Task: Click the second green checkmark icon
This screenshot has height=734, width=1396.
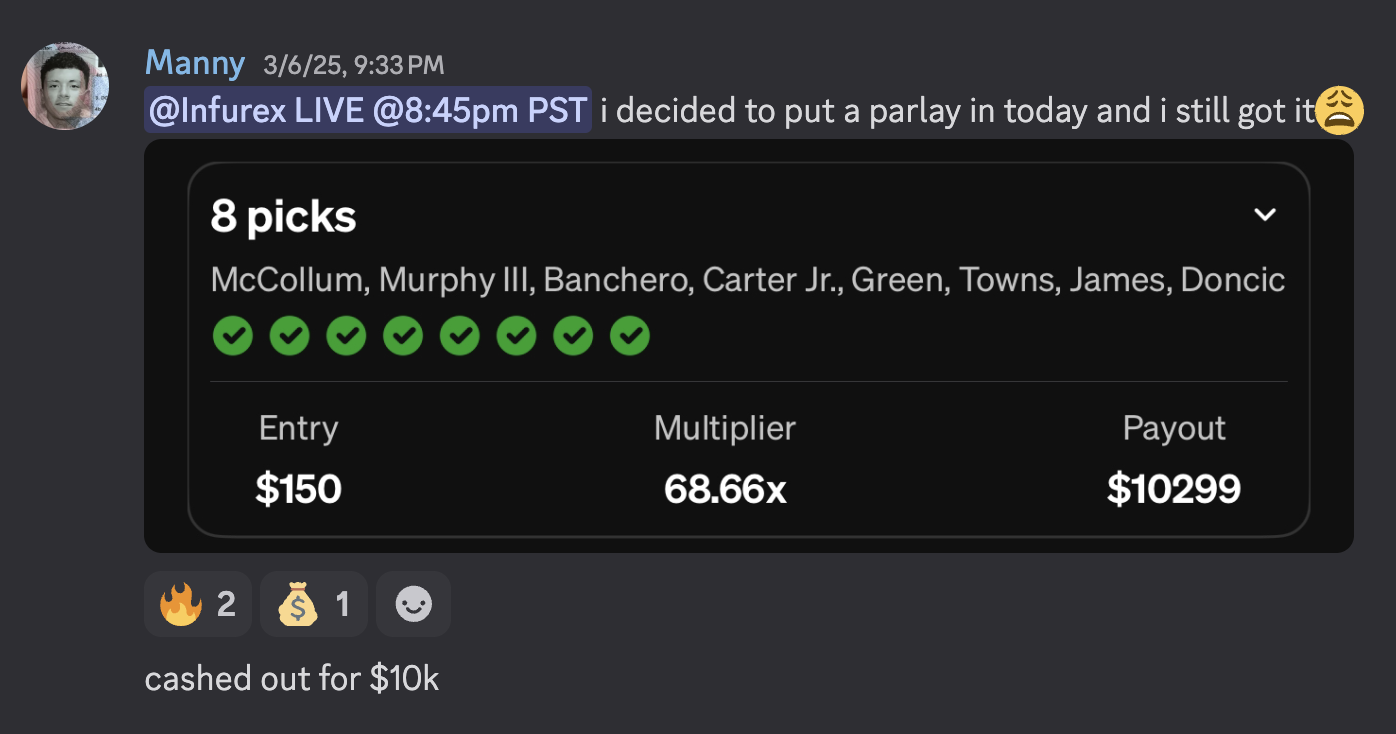Action: (x=289, y=336)
